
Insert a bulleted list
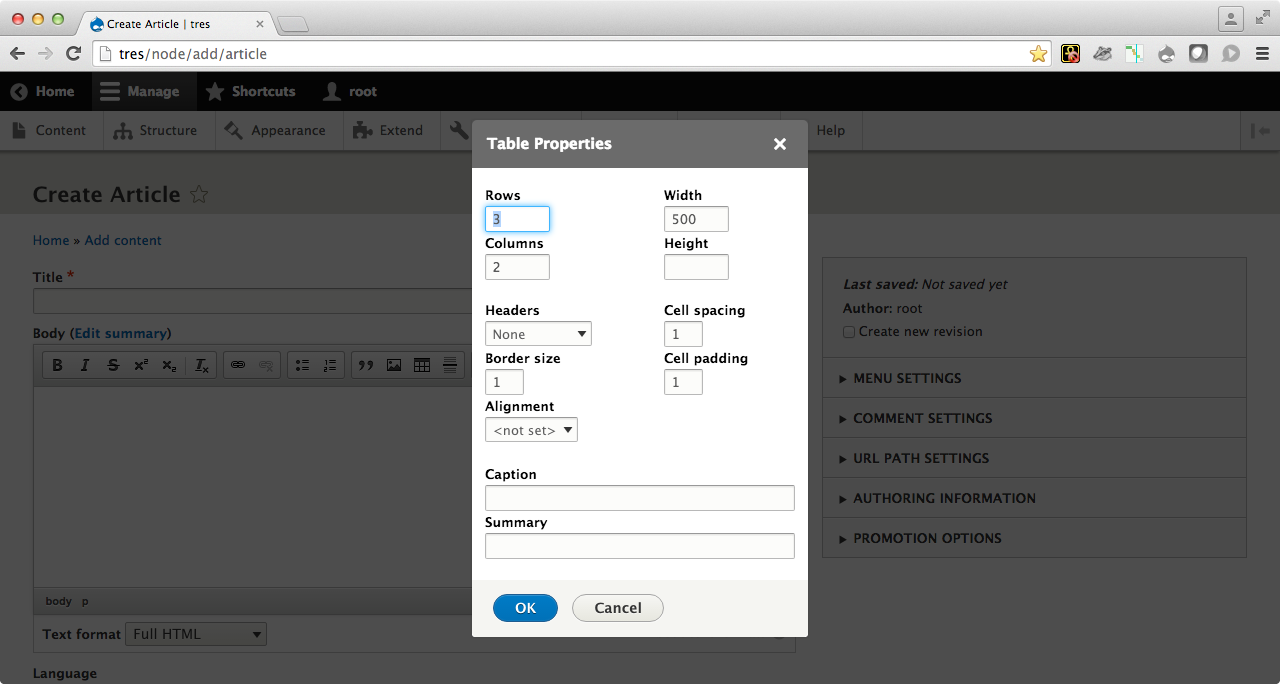(x=303, y=364)
